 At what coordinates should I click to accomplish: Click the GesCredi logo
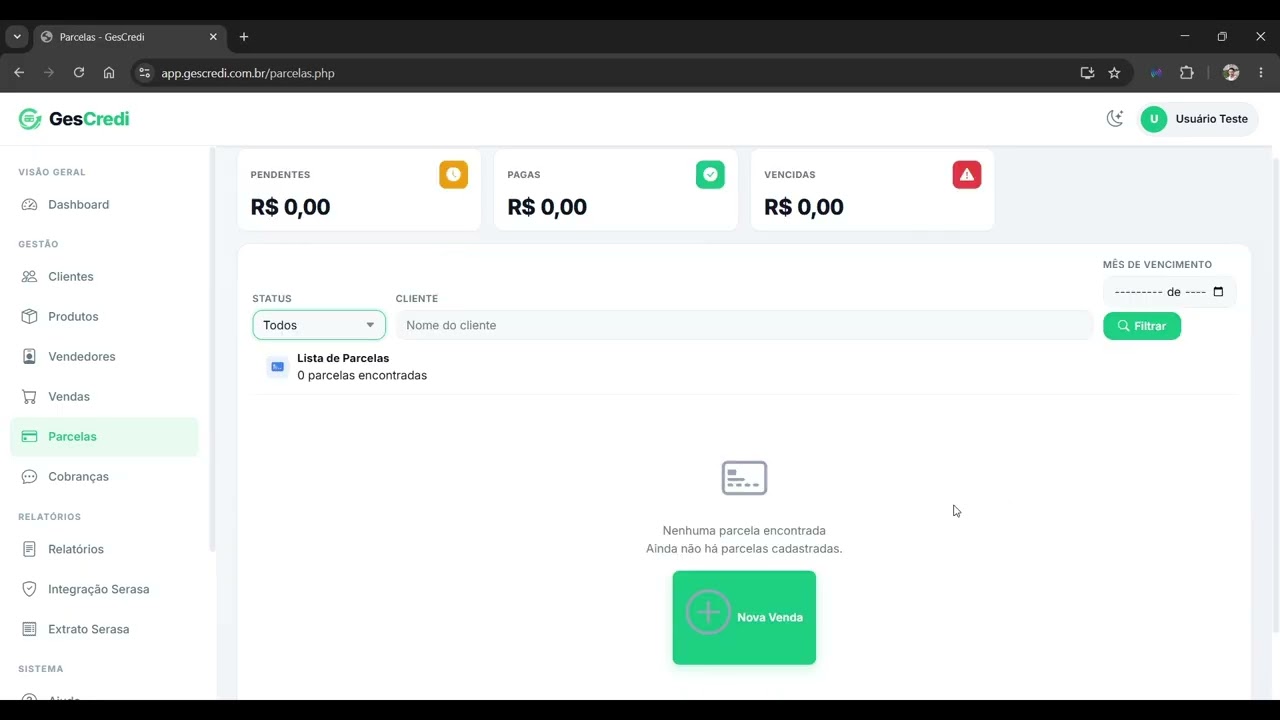pyautogui.click(x=74, y=119)
